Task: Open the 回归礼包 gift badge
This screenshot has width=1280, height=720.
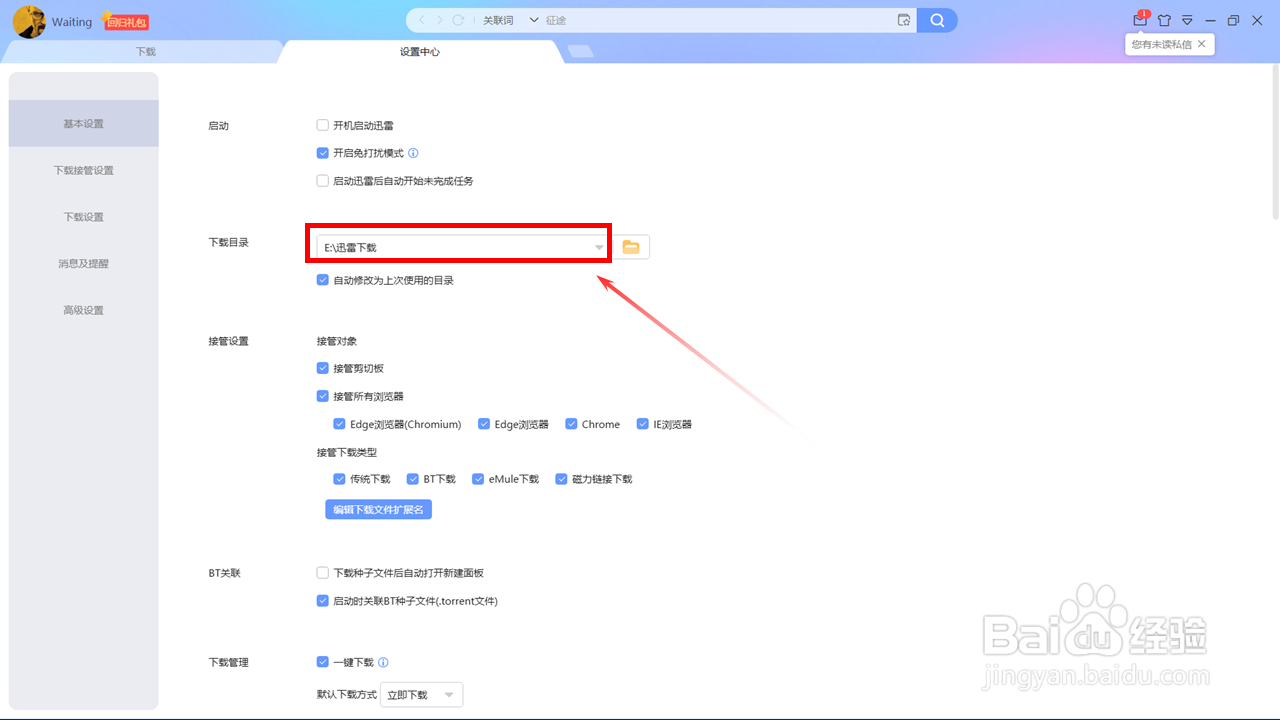Action: pyautogui.click(x=126, y=21)
